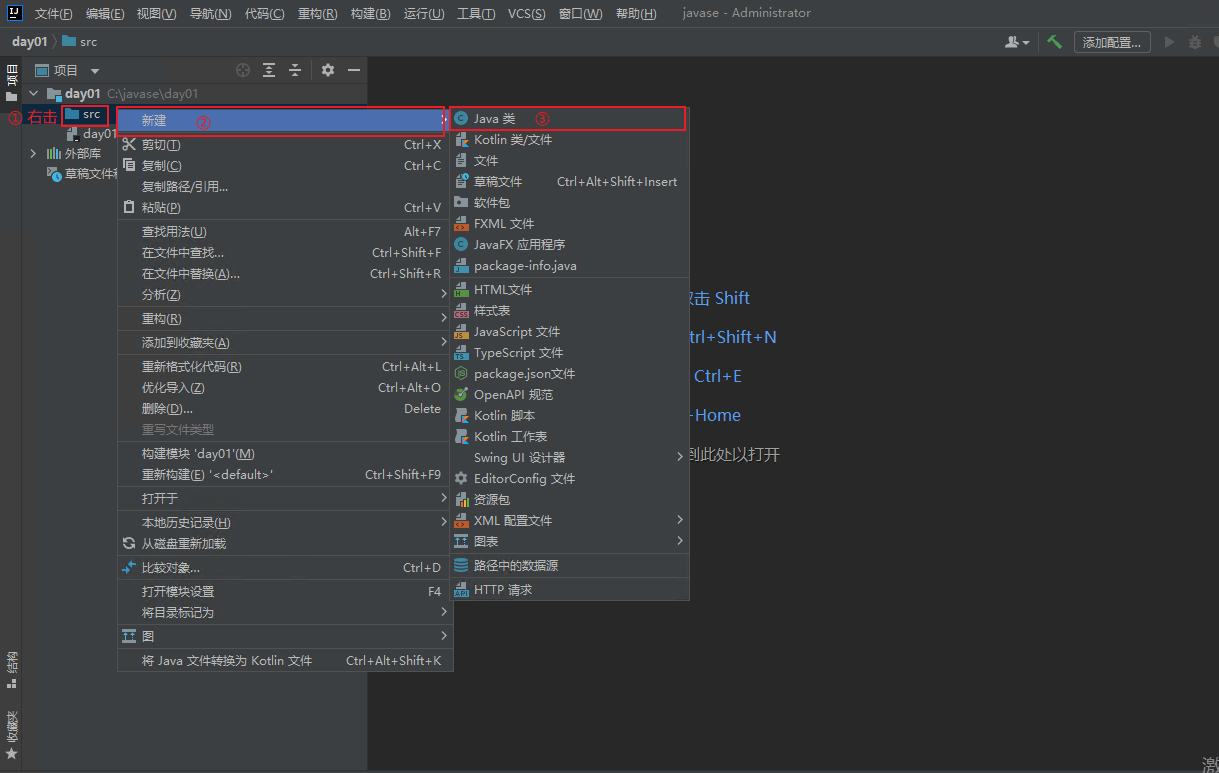Select FXML 文件 in the New submenu
Viewport: 1219px width, 773px height.
568,223
